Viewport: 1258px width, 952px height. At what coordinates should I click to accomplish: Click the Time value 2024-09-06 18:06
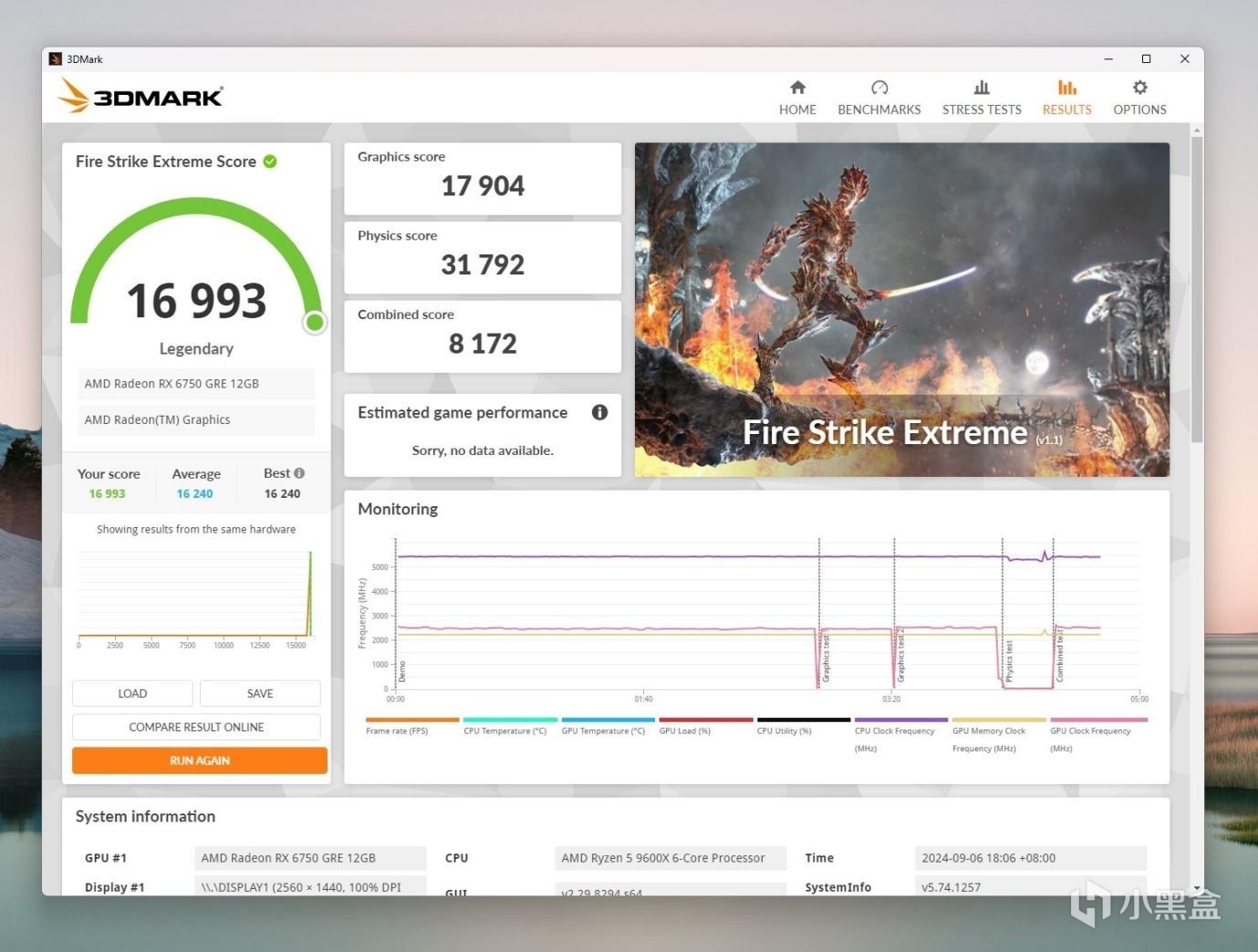[x=1031, y=858]
